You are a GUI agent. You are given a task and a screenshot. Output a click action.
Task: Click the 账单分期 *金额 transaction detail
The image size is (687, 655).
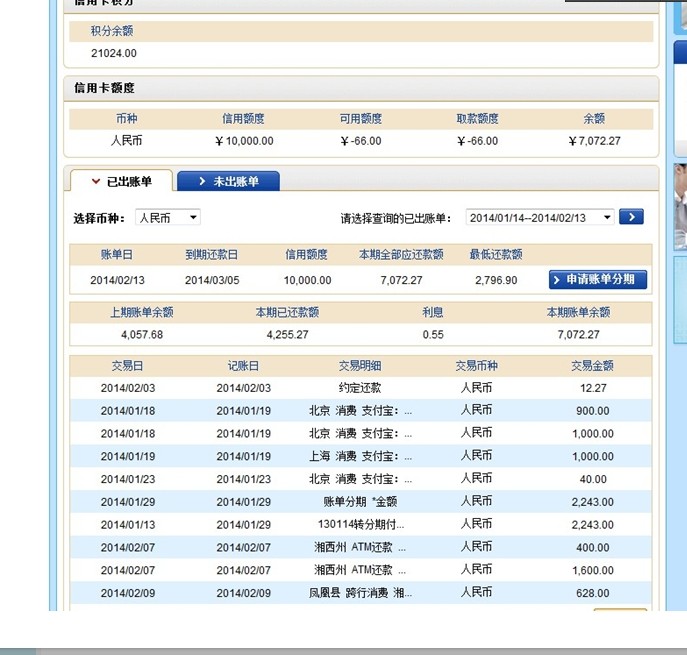point(360,501)
